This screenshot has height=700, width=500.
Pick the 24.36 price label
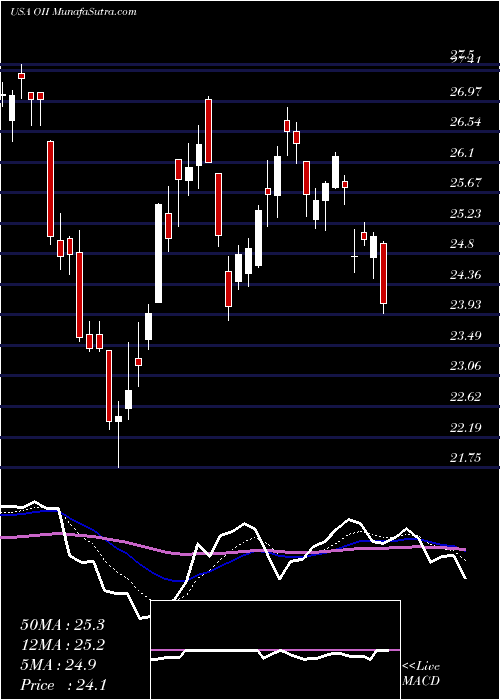coord(466,275)
